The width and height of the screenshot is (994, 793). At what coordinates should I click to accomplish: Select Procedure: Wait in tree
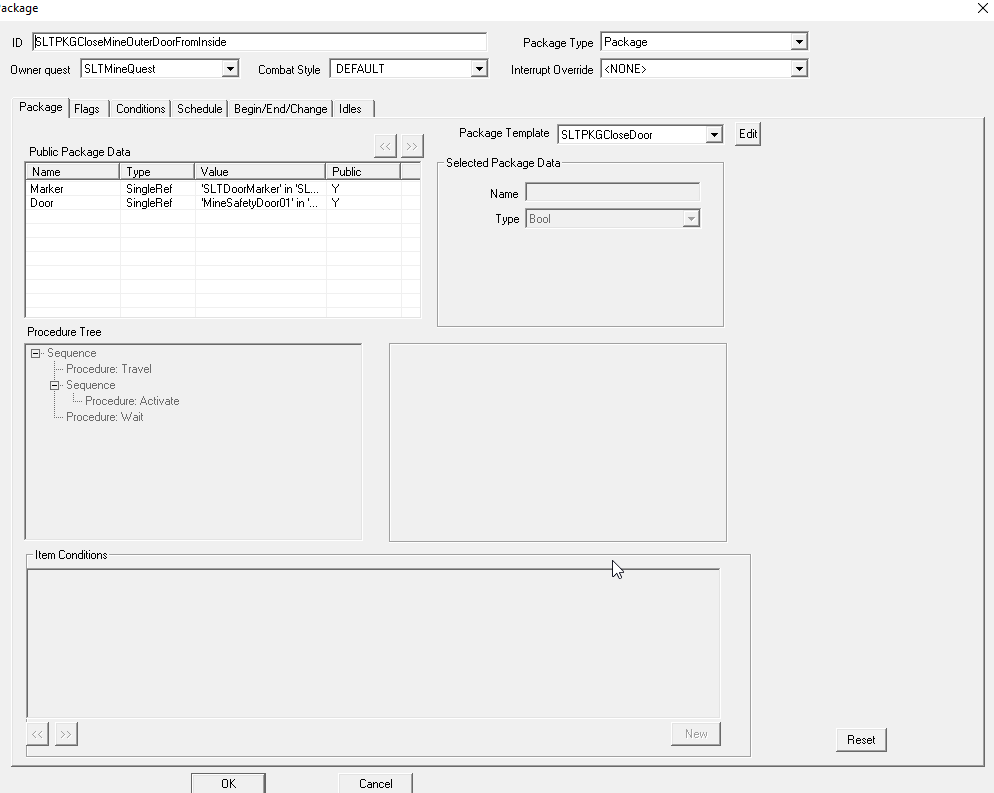[x=105, y=416]
